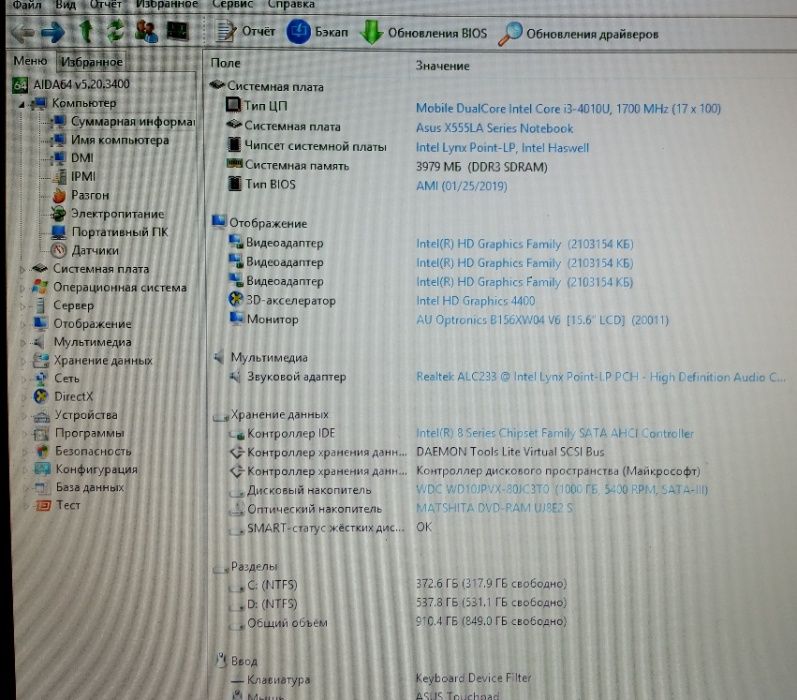Open the Файл menu
The height and width of the screenshot is (700, 797).
[x=26, y=5]
